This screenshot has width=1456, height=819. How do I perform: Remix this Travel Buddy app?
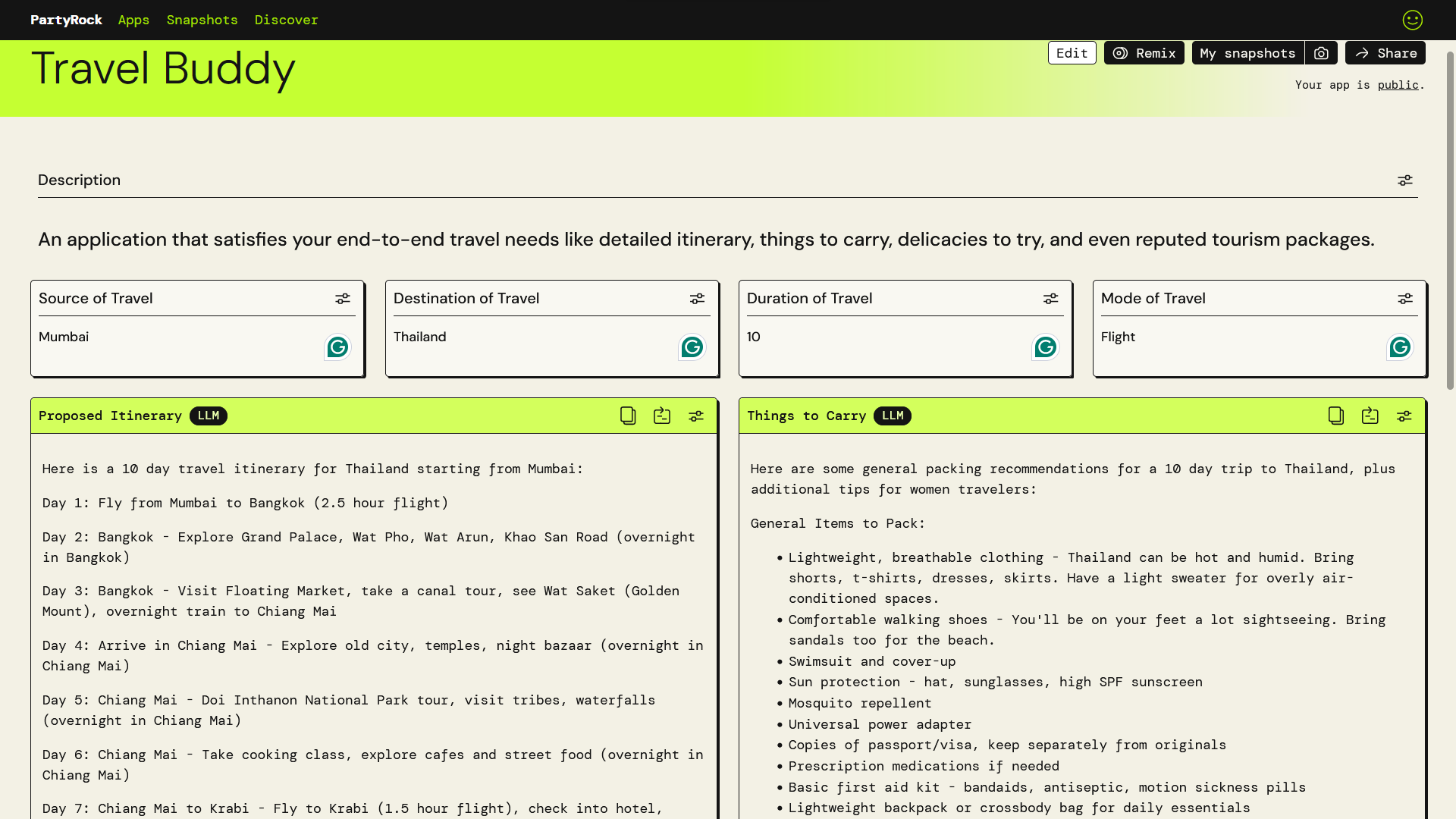[1144, 53]
